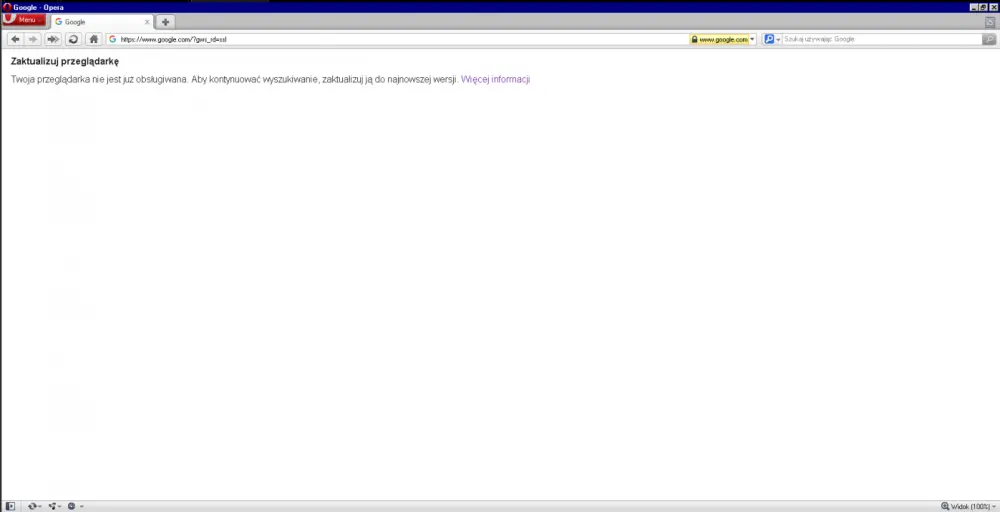Go to the Home page

[x=93, y=39]
